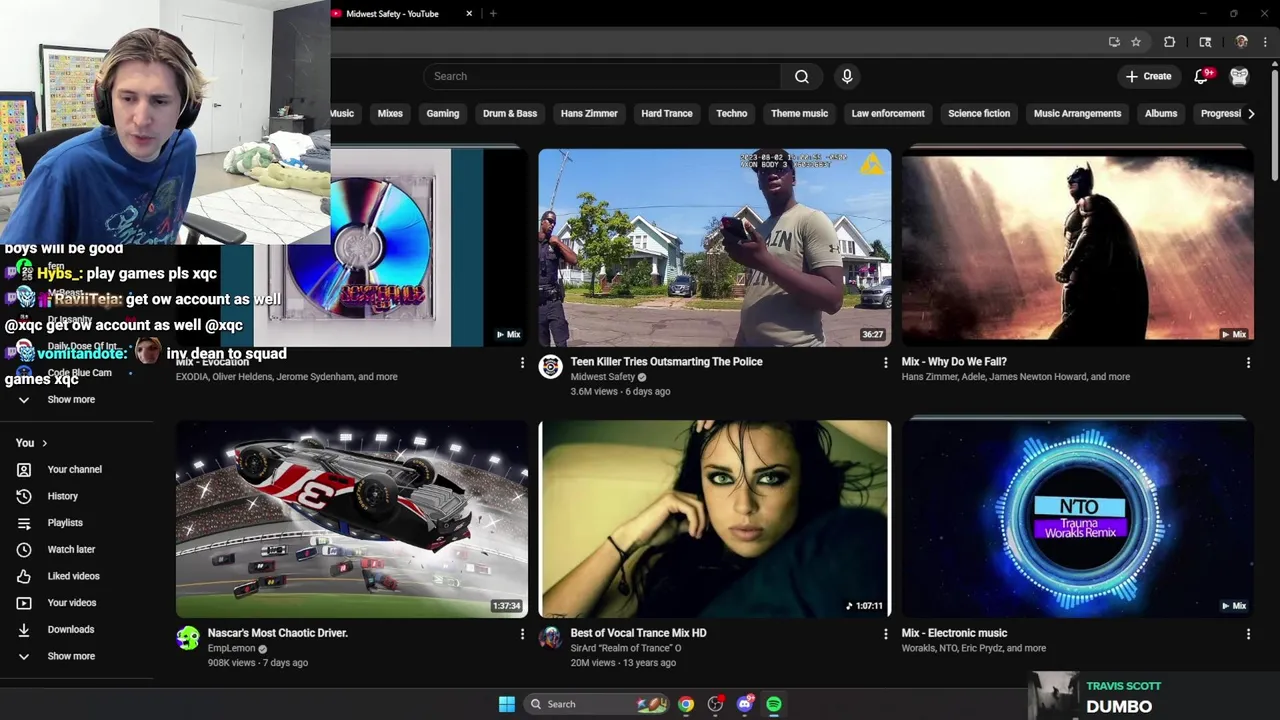Open OBS Studio from the taskbar
1280x720 pixels.
pos(715,704)
